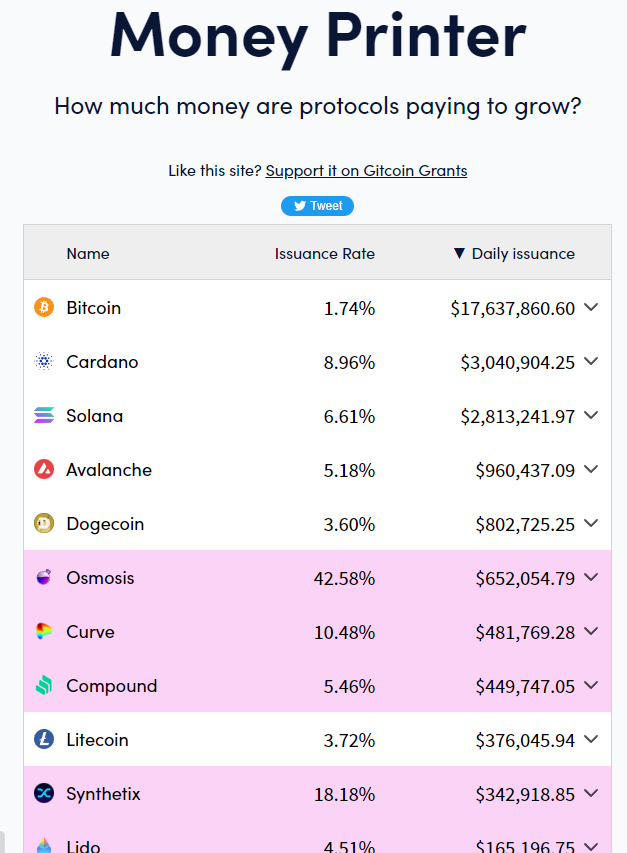Expand the Osmosis row details chevron
The image size is (627, 853).
point(590,578)
